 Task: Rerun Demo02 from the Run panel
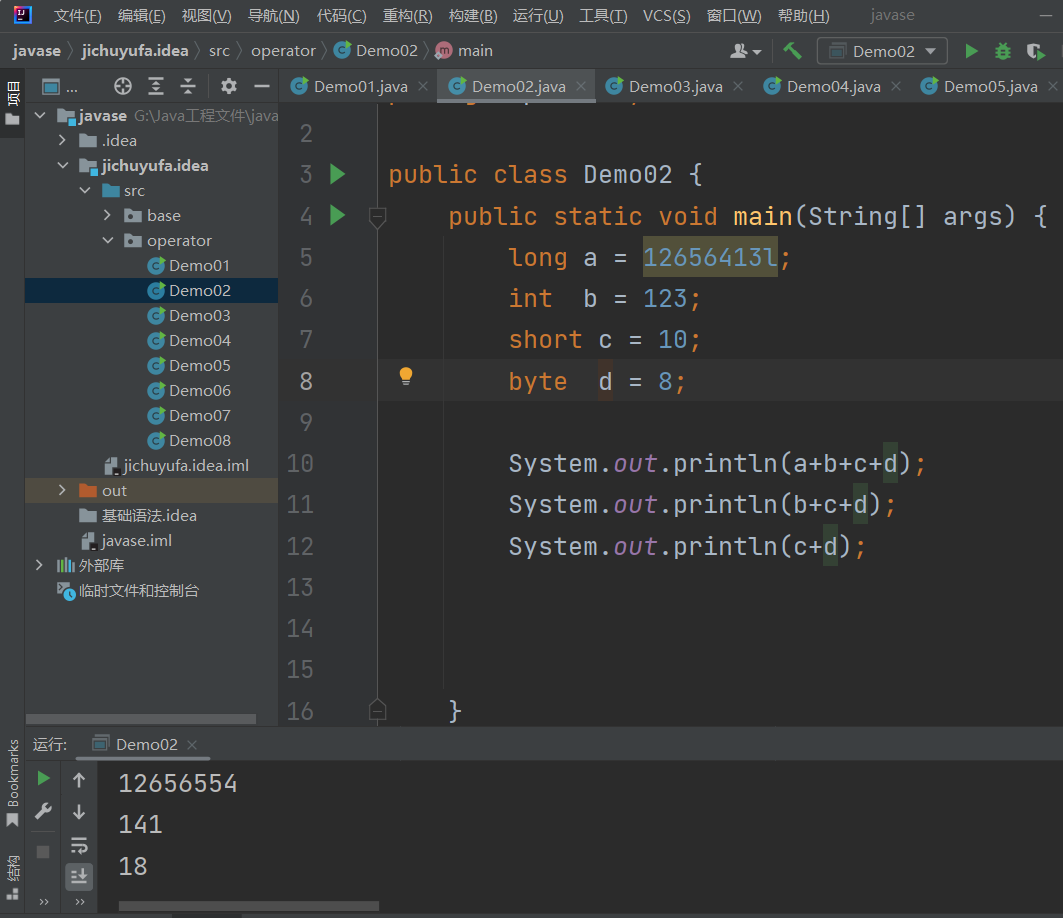tap(43, 778)
